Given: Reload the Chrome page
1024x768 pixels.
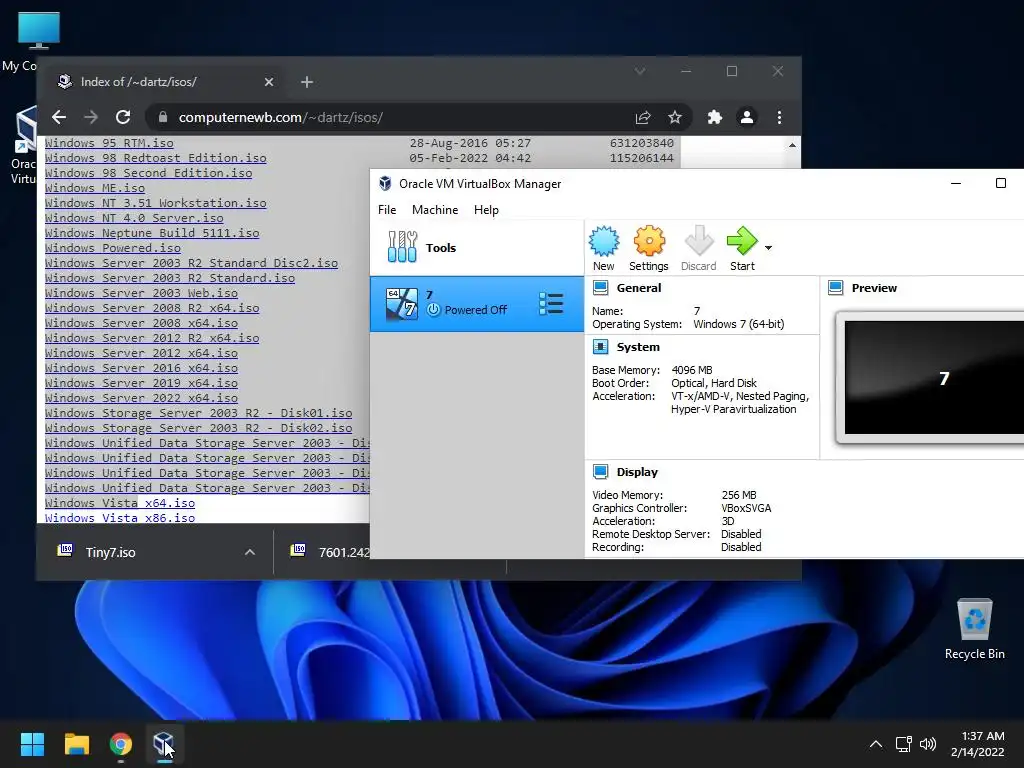Looking at the screenshot, I should point(123,118).
